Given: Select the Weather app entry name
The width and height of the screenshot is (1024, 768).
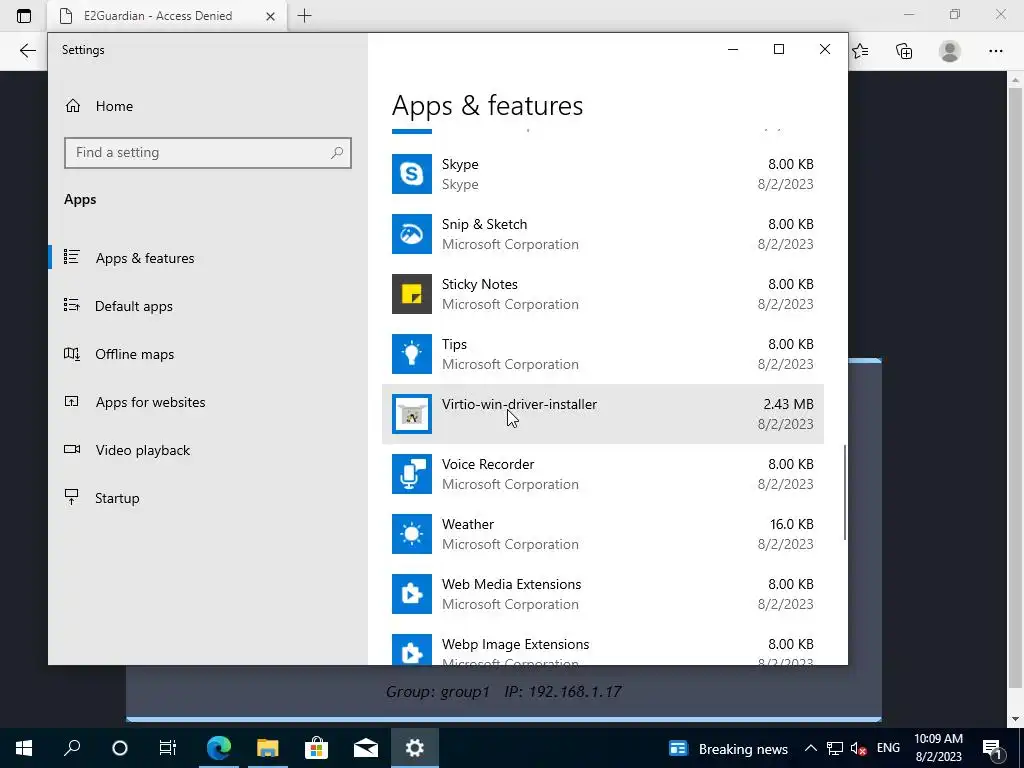Looking at the screenshot, I should 468,524.
